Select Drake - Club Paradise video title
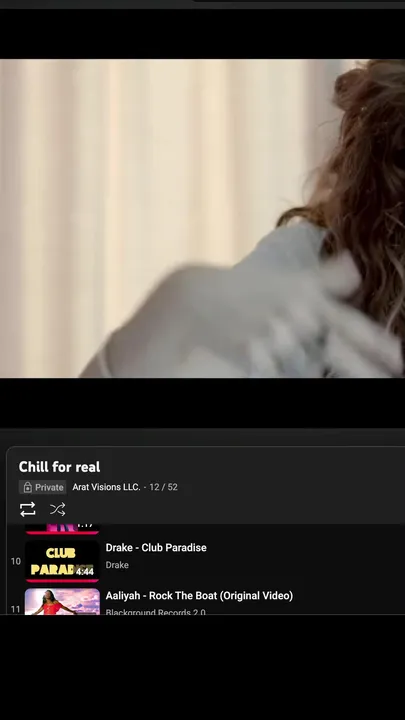 pyautogui.click(x=156, y=547)
